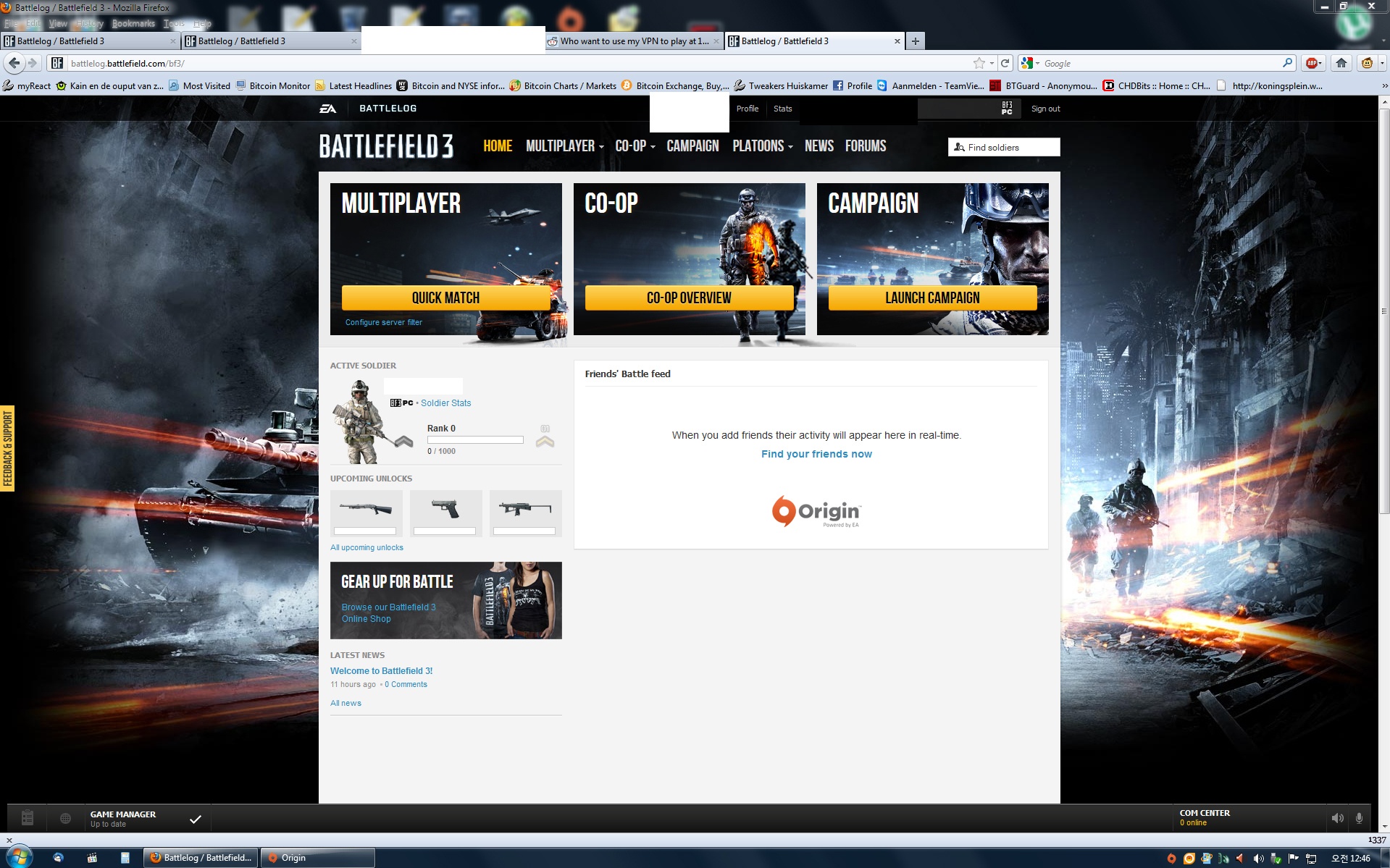Reload the page with refresh icon
This screenshot has width=1390, height=868.
pos(1005,63)
